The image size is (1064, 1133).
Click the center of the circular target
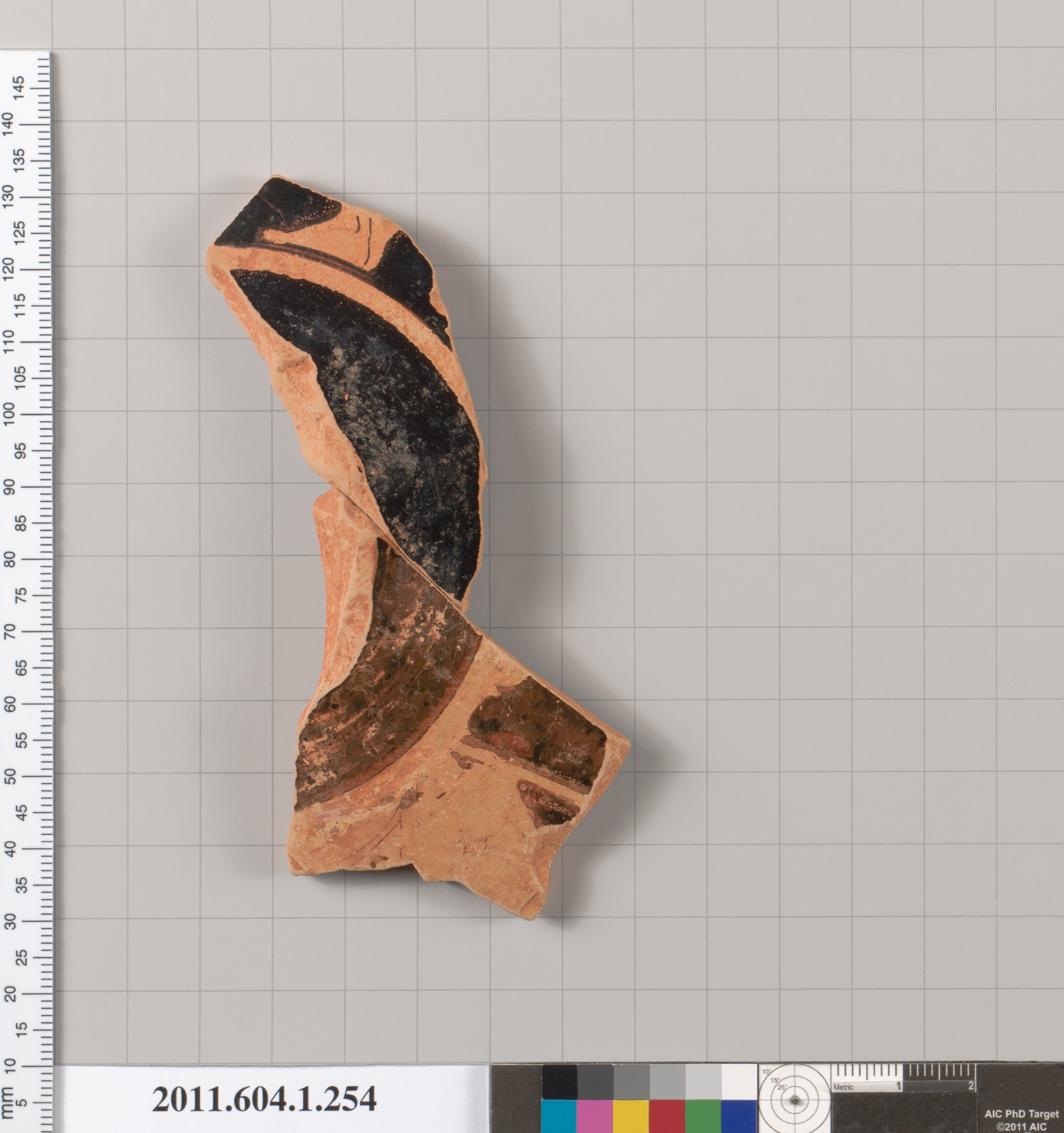click(794, 1100)
